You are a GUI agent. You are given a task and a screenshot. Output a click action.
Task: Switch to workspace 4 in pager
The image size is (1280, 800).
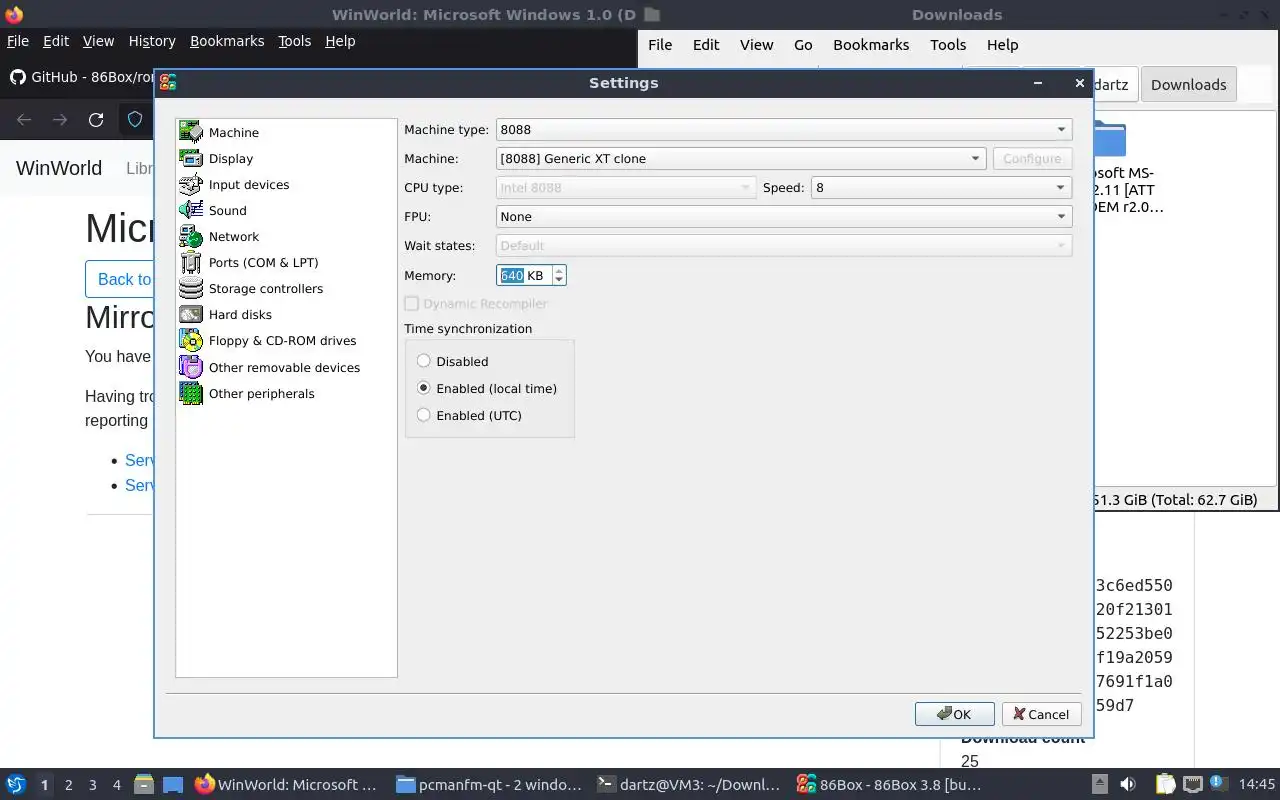click(116, 785)
